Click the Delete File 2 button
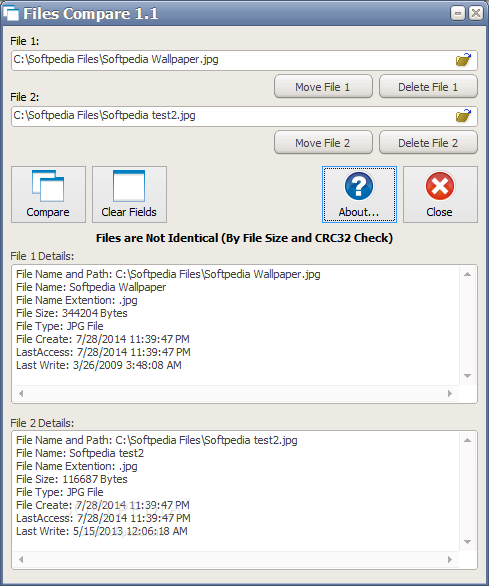 pyautogui.click(x=428, y=142)
